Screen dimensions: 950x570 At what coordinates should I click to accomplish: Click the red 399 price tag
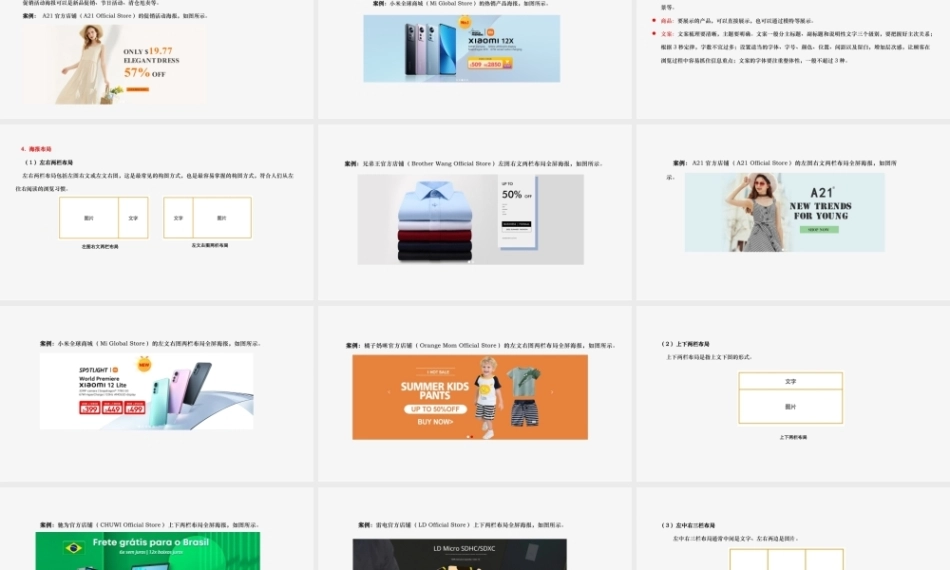point(90,408)
